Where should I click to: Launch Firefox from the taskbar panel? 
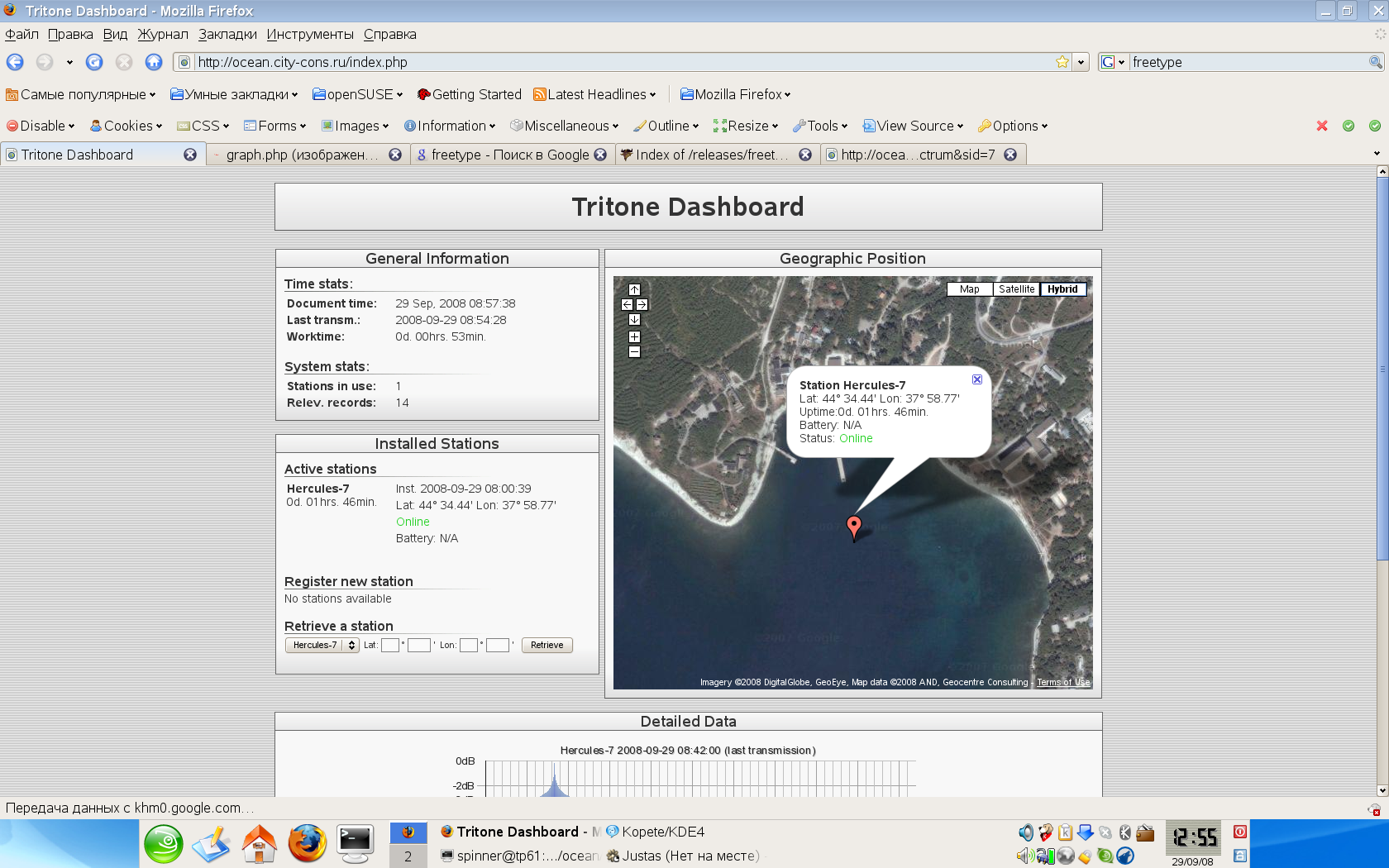pyautogui.click(x=307, y=844)
